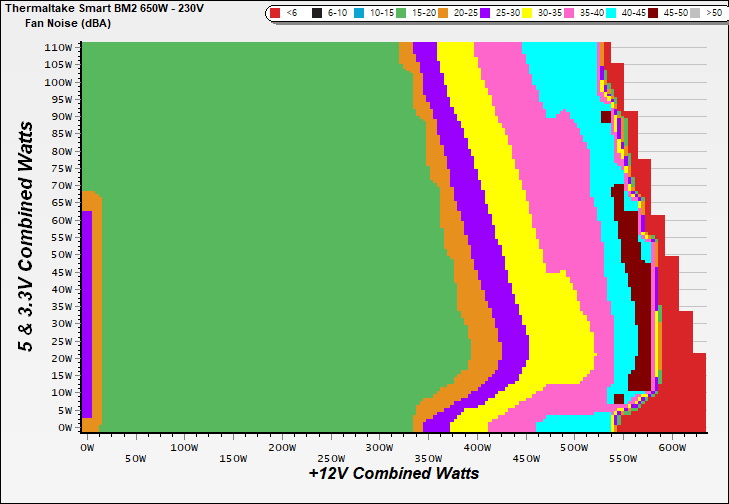Viewport: 729px width, 504px height.
Task: Click the gray >50 legend swatch
Action: click(x=695, y=14)
